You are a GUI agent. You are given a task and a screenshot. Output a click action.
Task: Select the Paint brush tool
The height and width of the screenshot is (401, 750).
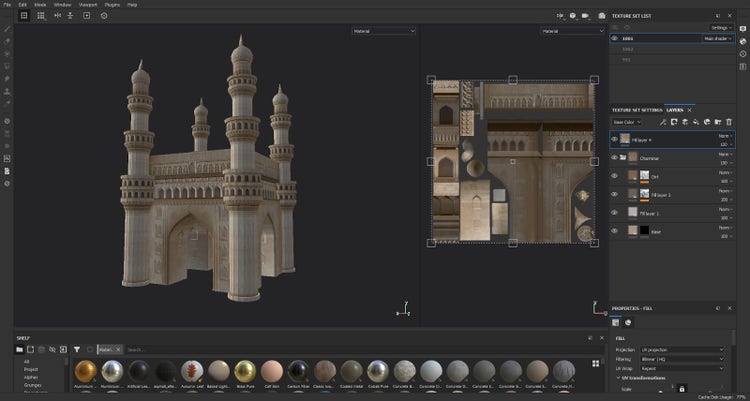7,29
